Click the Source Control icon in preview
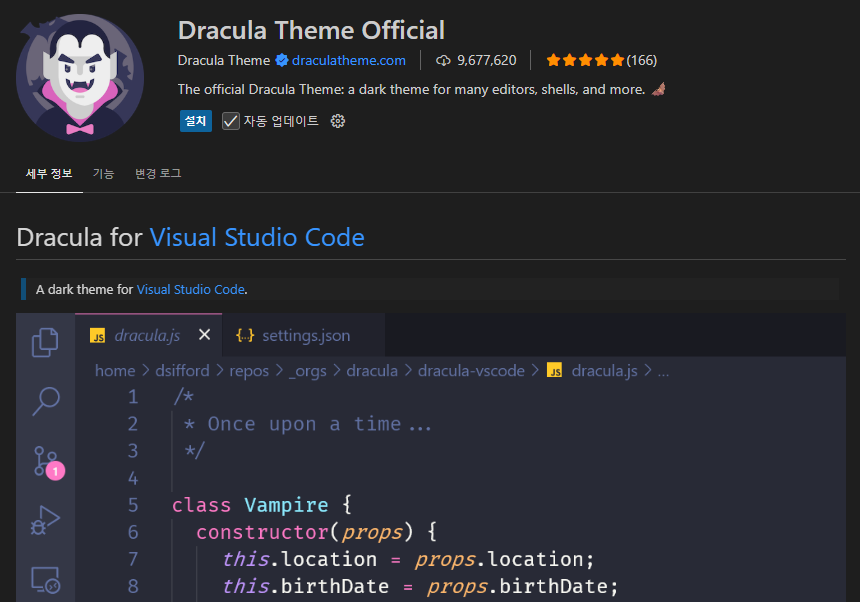860x602 pixels. (x=45, y=461)
